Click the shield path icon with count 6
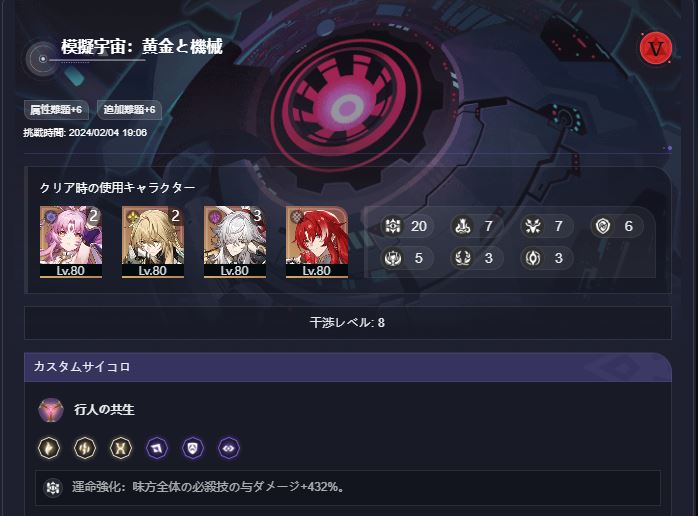This screenshot has width=698, height=516. (603, 226)
